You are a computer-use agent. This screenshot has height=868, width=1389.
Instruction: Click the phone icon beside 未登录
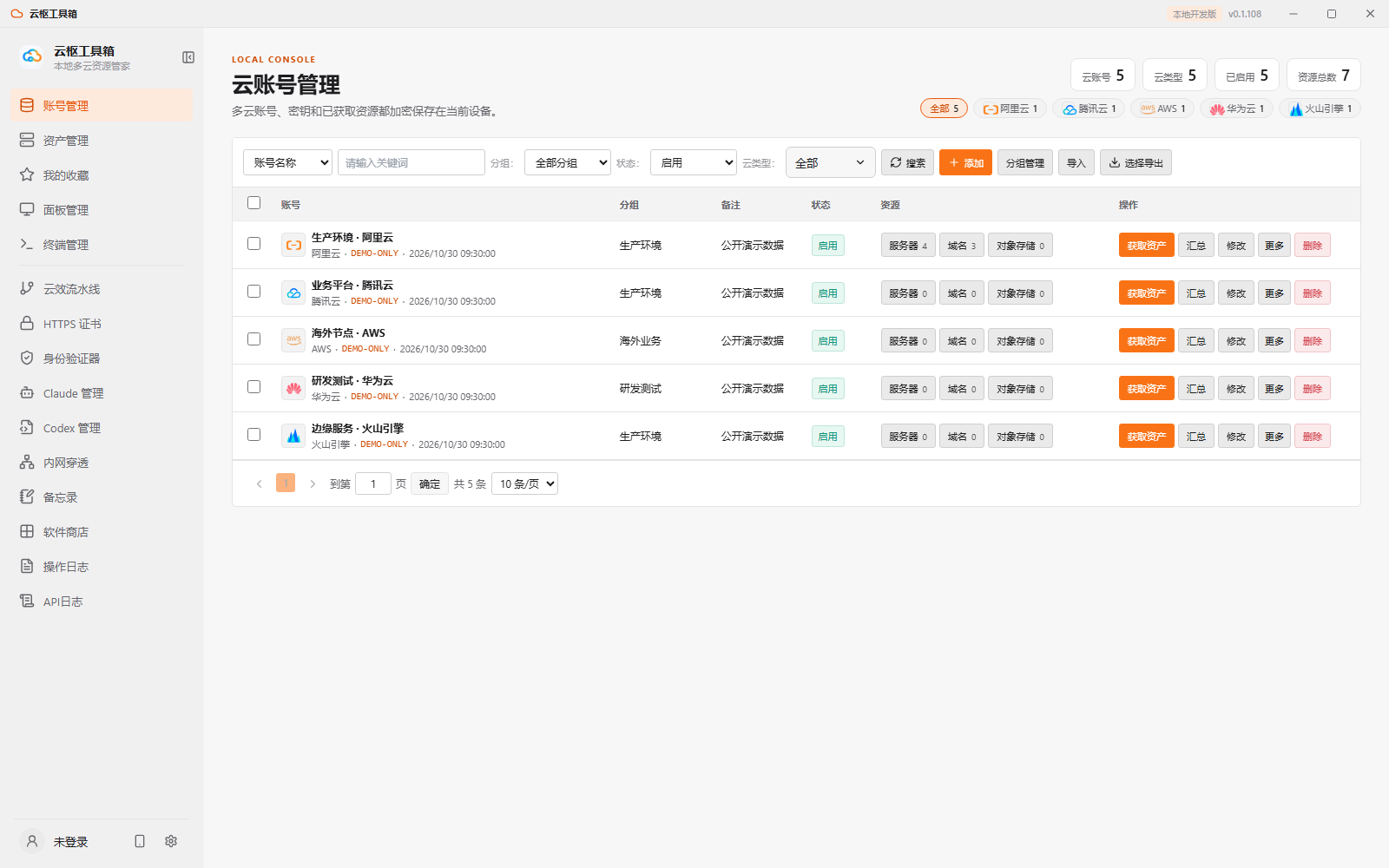coord(140,841)
